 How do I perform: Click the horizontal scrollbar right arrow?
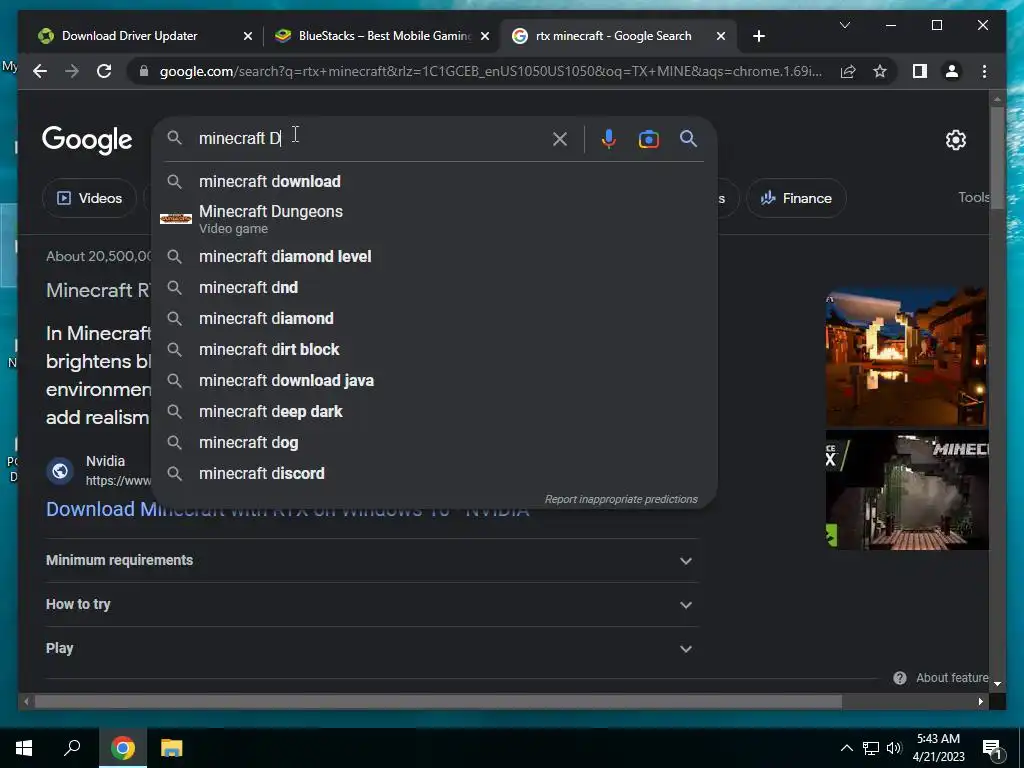coord(980,701)
